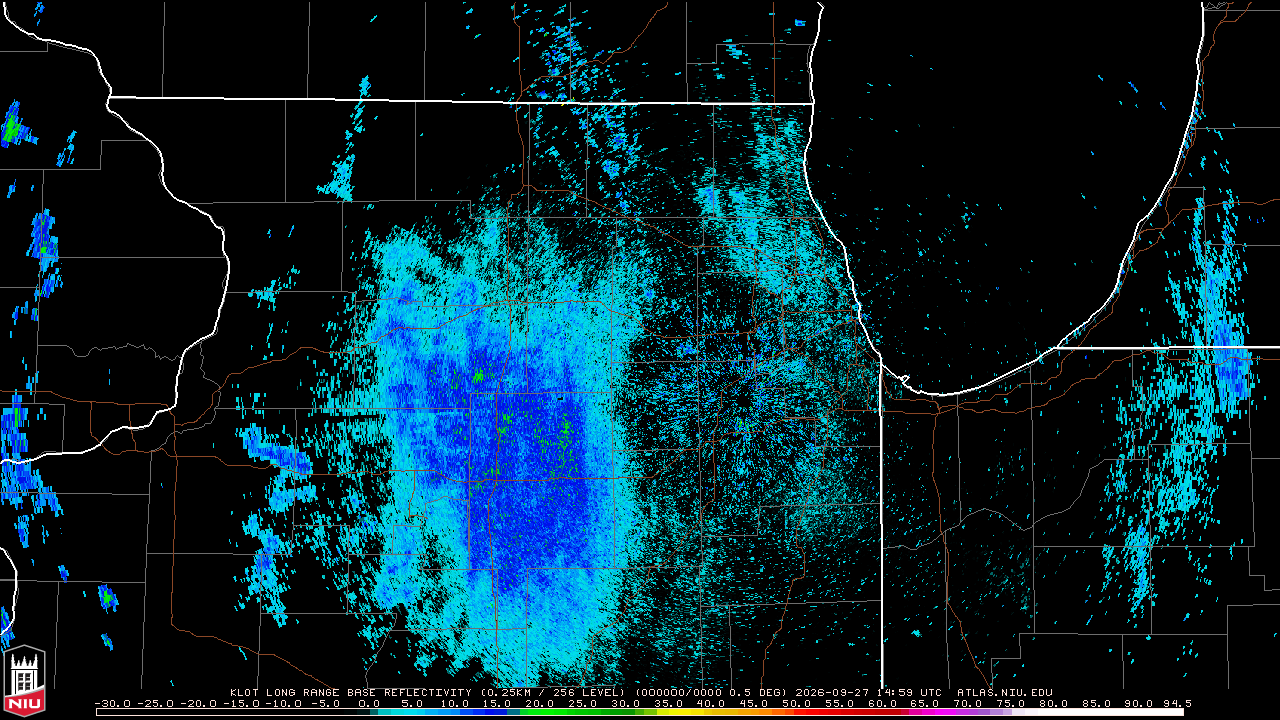Click the KLOT long range base reflectivity title

(x=352, y=692)
